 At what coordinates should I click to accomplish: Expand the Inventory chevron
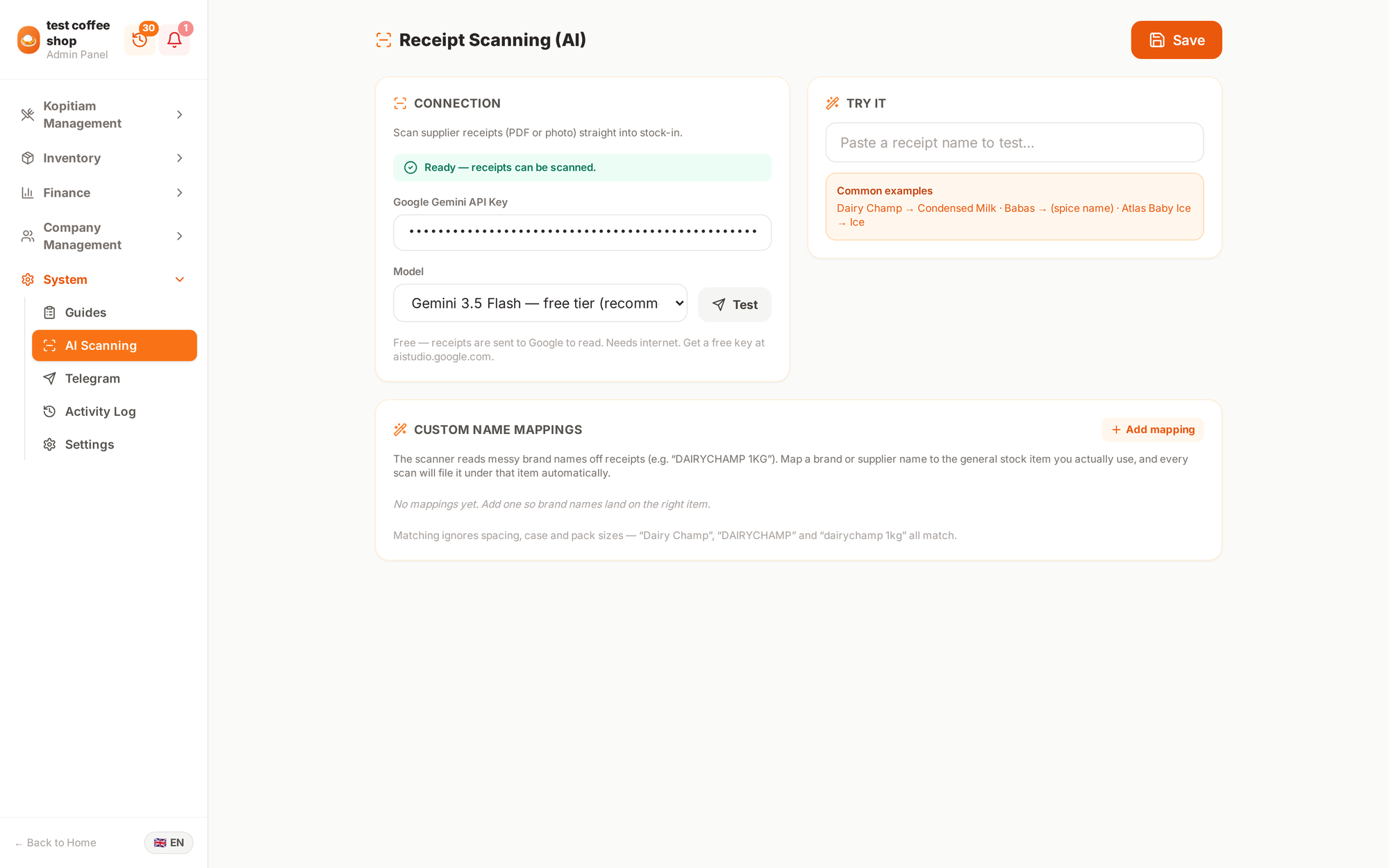pyautogui.click(x=180, y=158)
